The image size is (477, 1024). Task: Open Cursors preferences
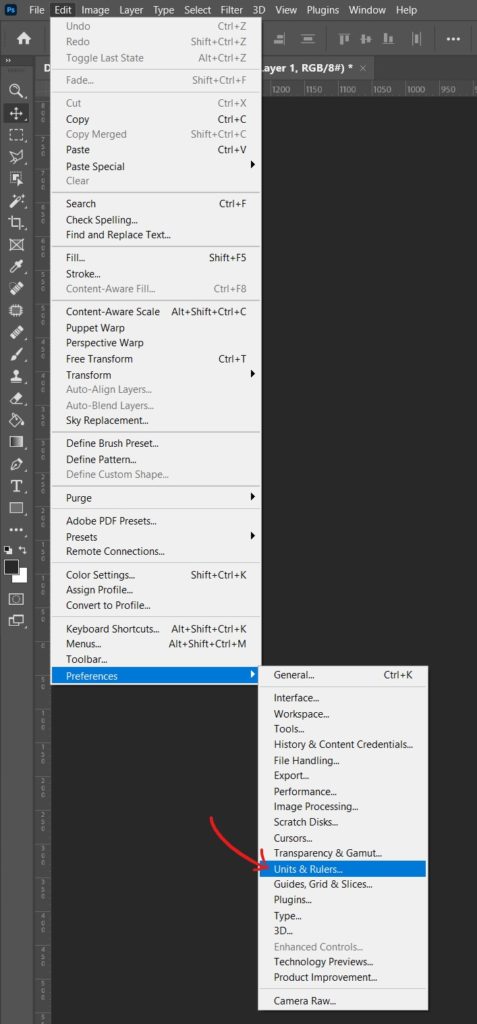coord(343,838)
